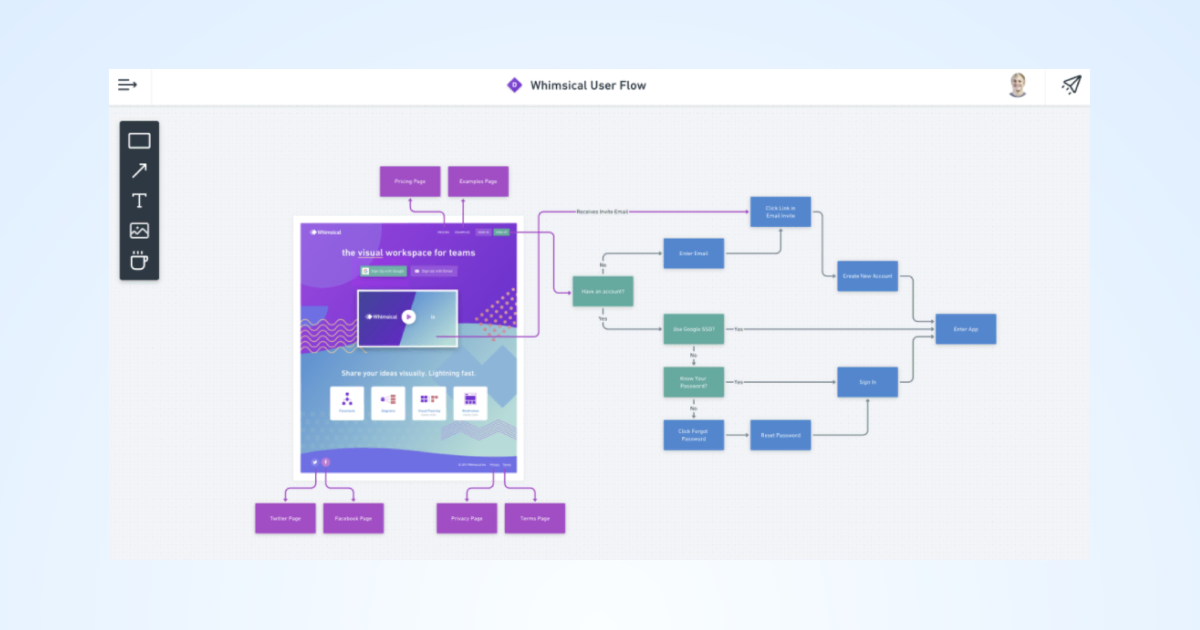Select the Create New Account node
1200x630 pixels.
(867, 275)
